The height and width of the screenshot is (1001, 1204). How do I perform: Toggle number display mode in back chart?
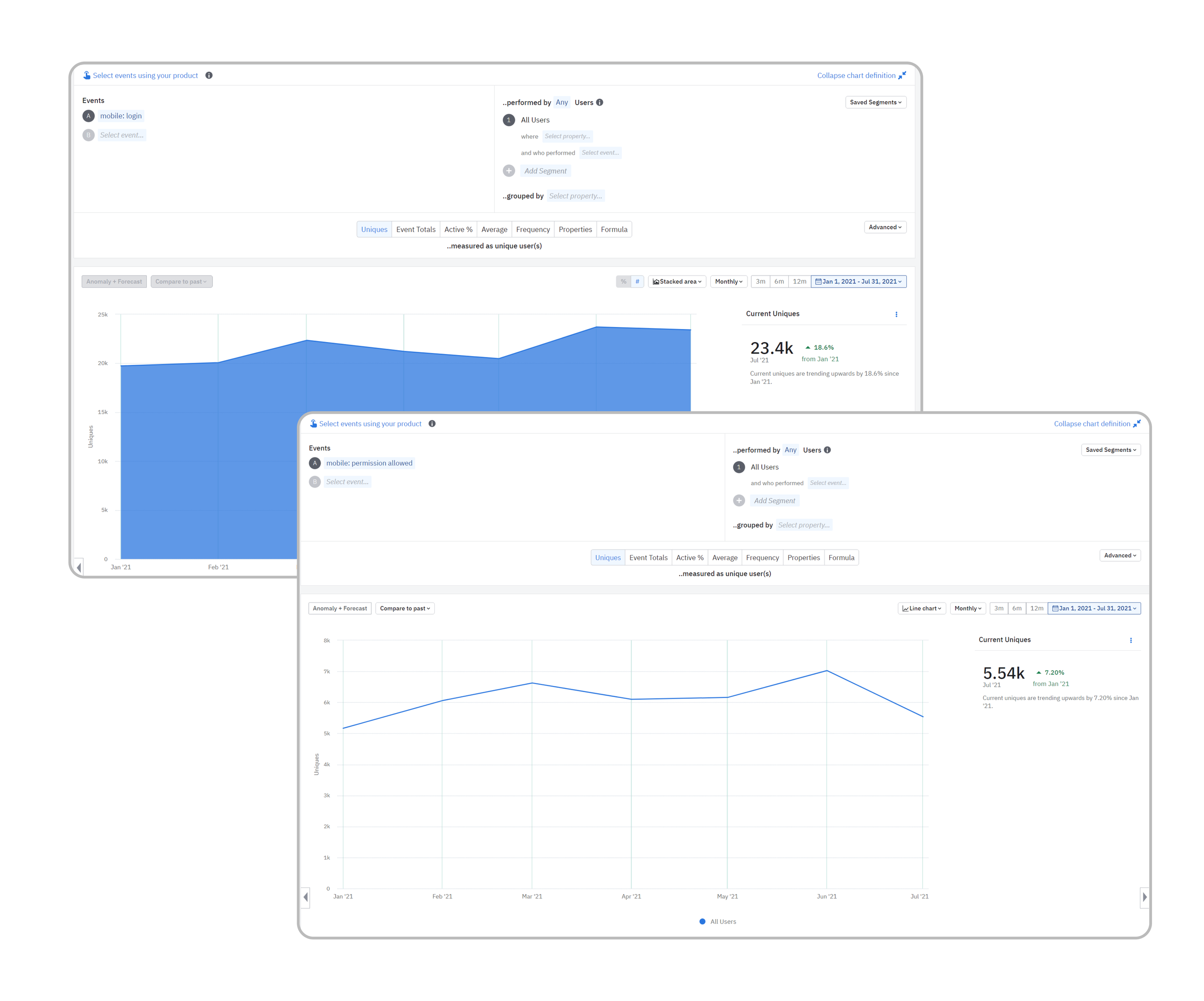[x=637, y=281]
